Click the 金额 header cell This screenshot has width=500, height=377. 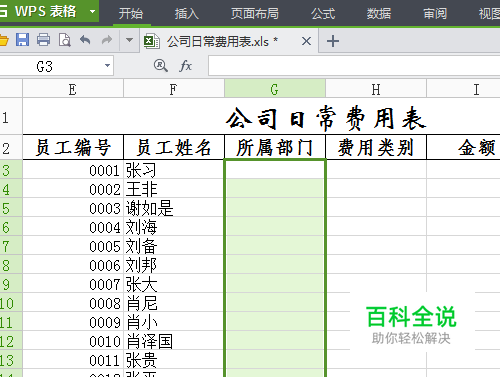464,147
